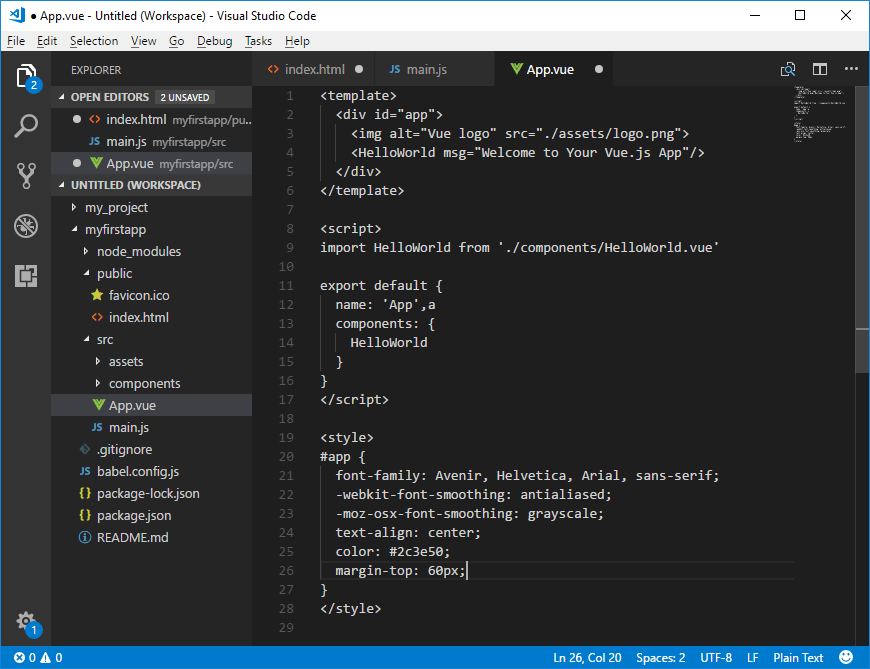Expand the node_modules folder
Image resolution: width=870 pixels, height=669 pixels.
point(85,251)
